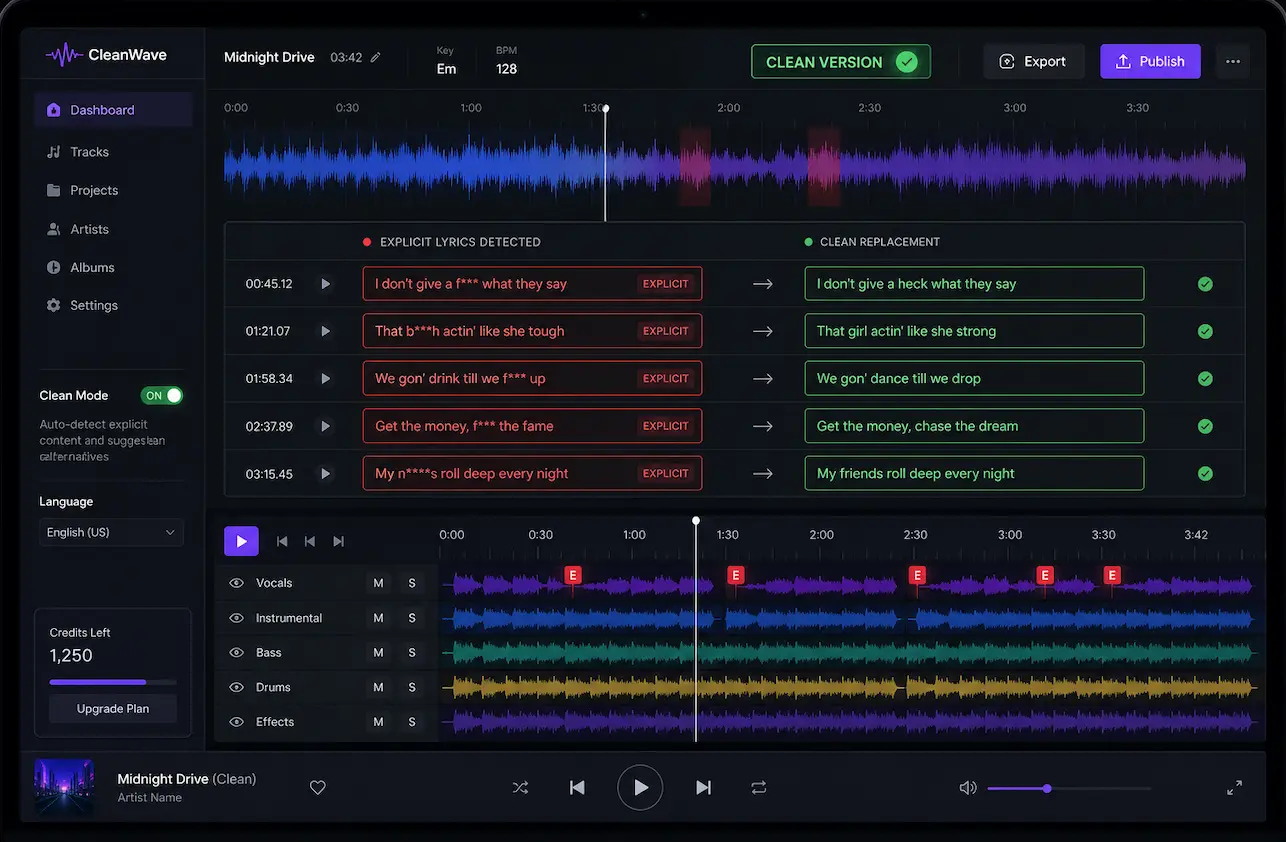Click the purple play button in multitrack editor
This screenshot has width=1286, height=842.
241,541
